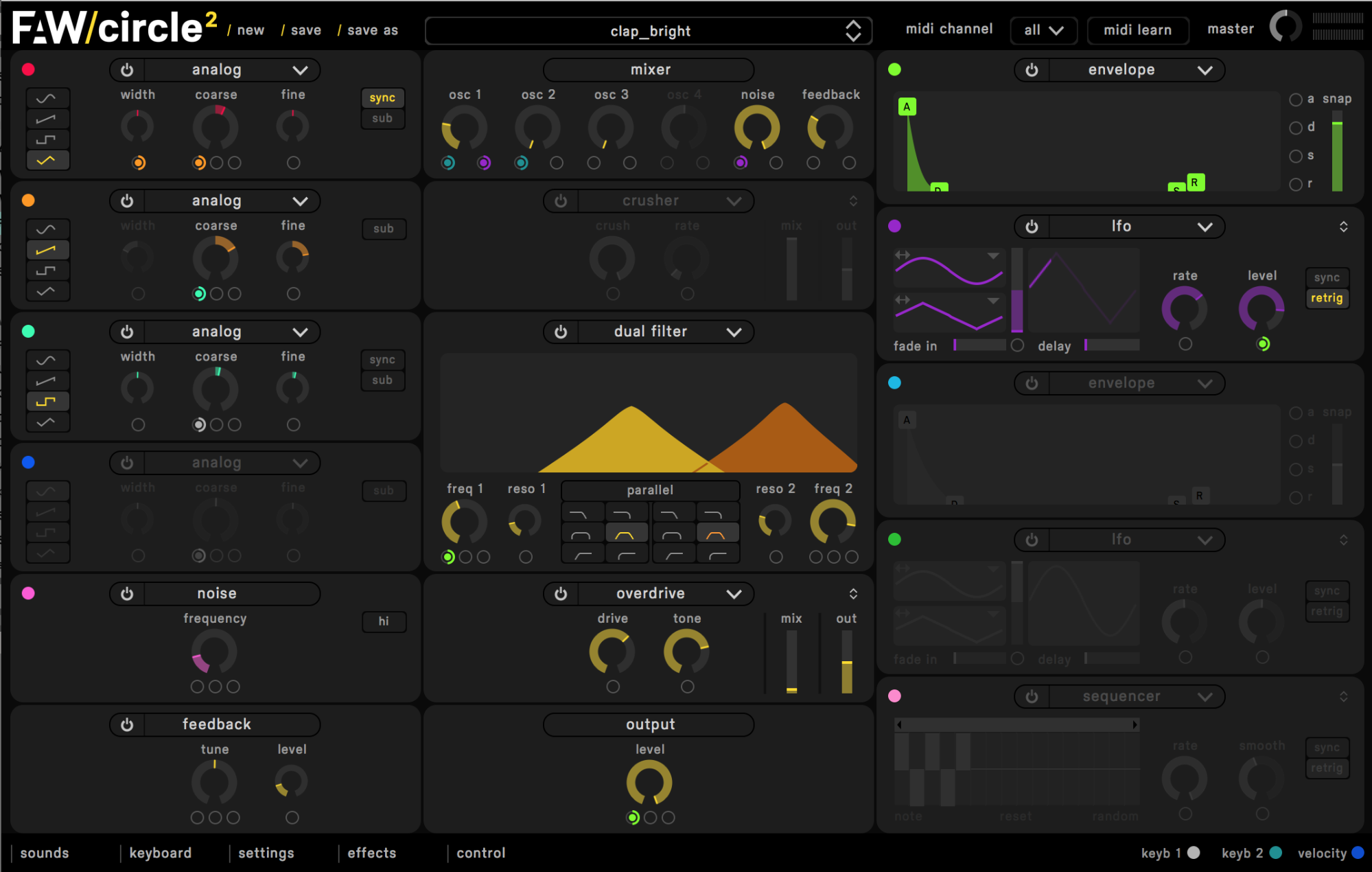Adjust the overdrive out slider
The height and width of the screenshot is (872, 1372).
(x=846, y=662)
